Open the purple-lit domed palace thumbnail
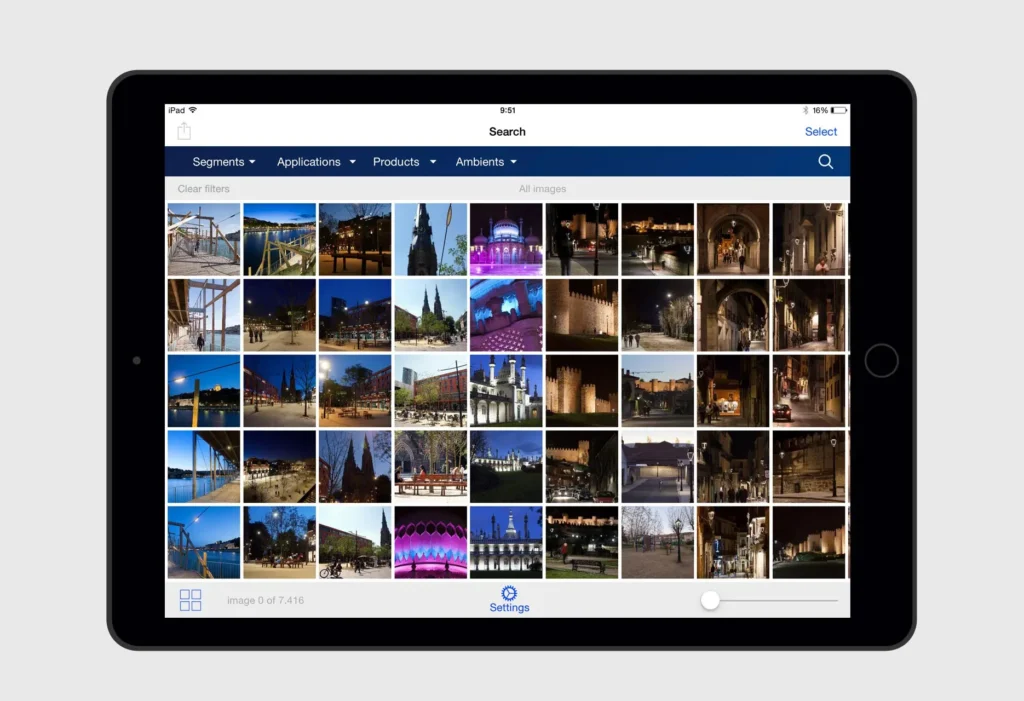This screenshot has height=701, width=1024. click(x=506, y=239)
